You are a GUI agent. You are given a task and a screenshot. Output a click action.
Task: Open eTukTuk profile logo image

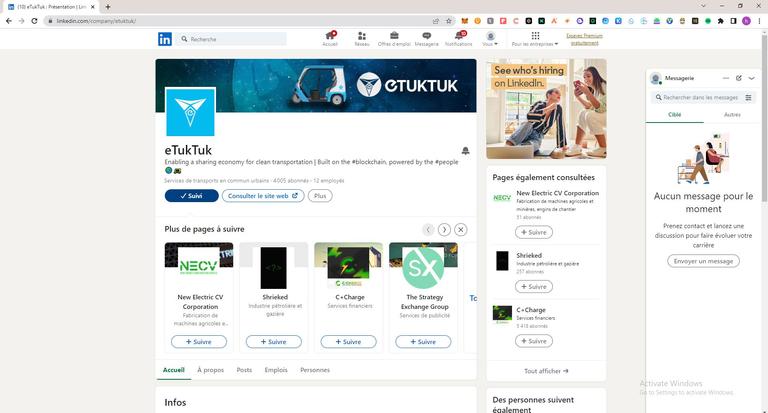coord(190,112)
